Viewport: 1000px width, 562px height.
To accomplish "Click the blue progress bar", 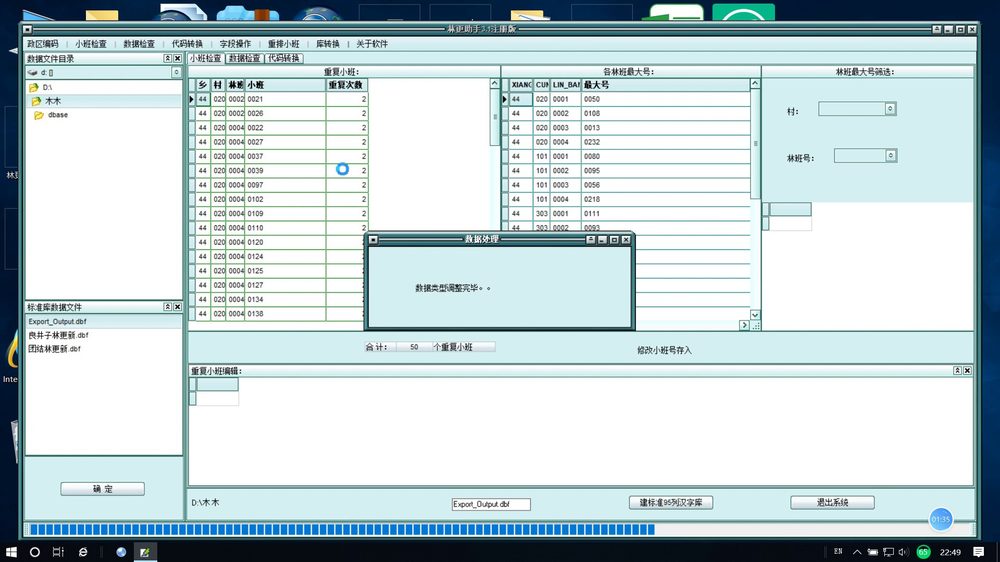I will coord(342,529).
